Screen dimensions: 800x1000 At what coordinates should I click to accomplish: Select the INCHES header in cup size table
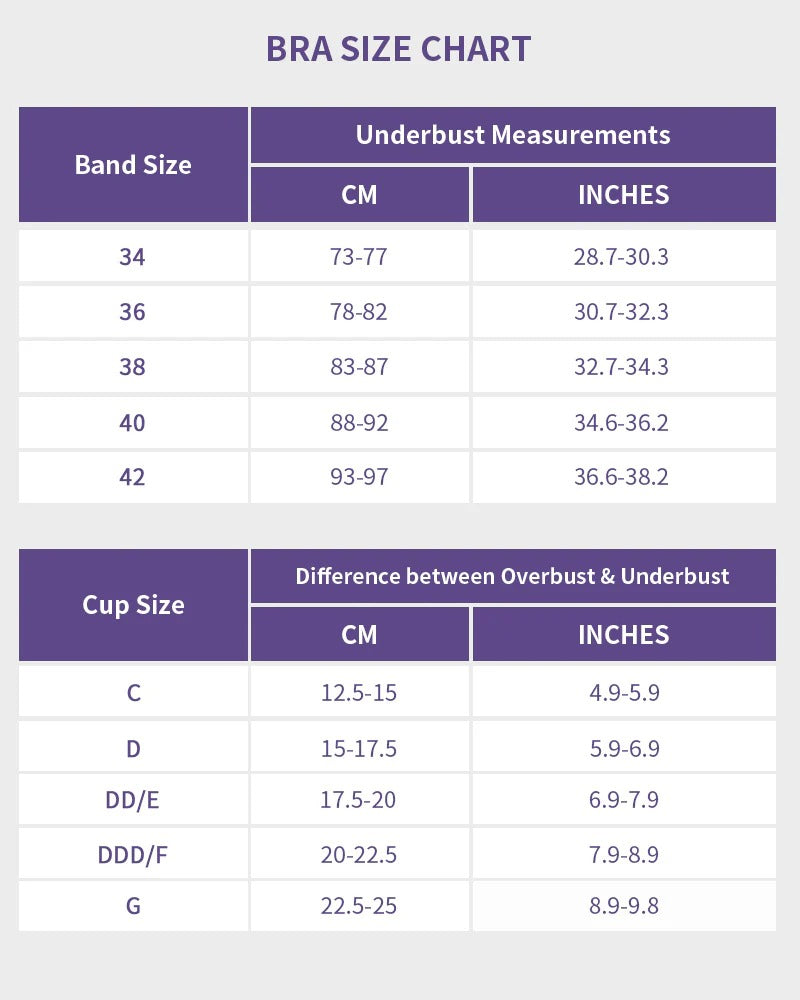pyautogui.click(x=623, y=634)
